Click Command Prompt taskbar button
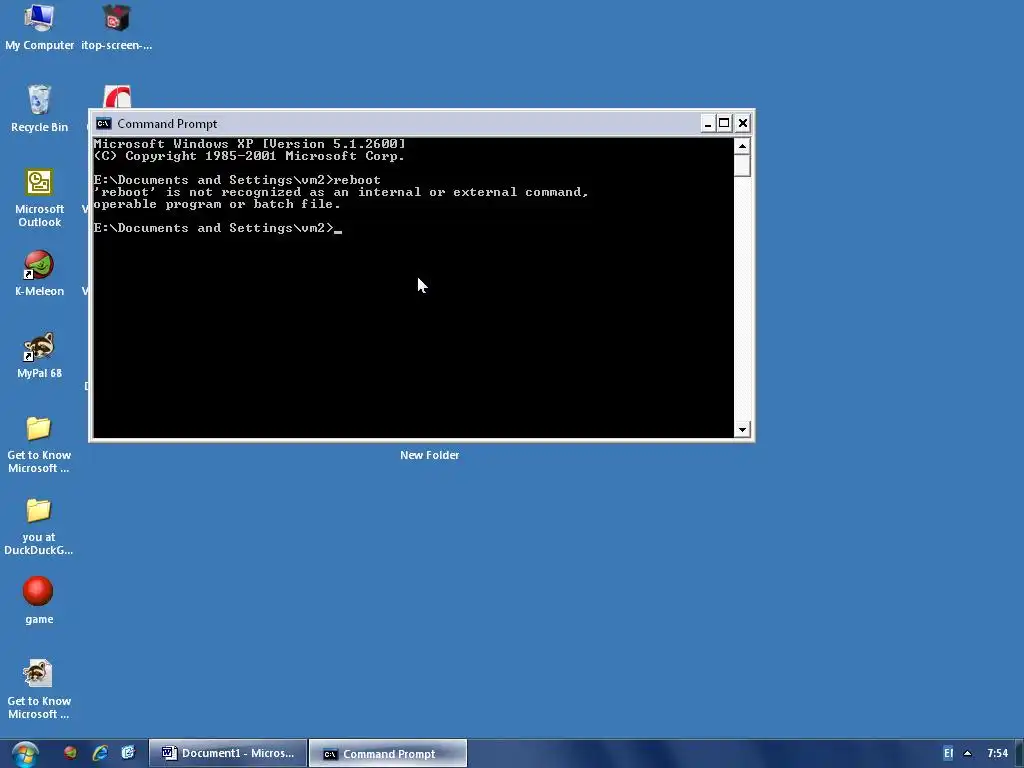This screenshot has width=1024, height=768. coord(388,754)
